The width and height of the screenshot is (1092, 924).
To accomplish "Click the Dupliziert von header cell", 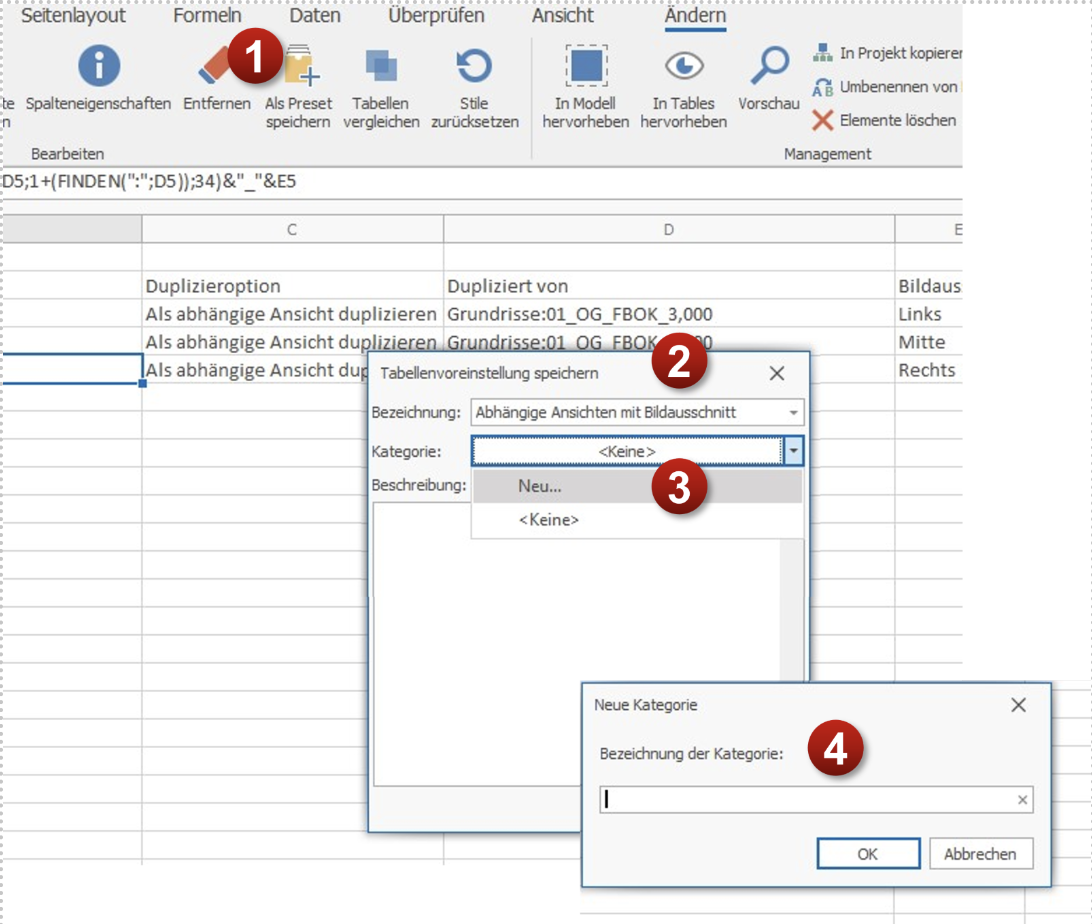I will point(669,285).
